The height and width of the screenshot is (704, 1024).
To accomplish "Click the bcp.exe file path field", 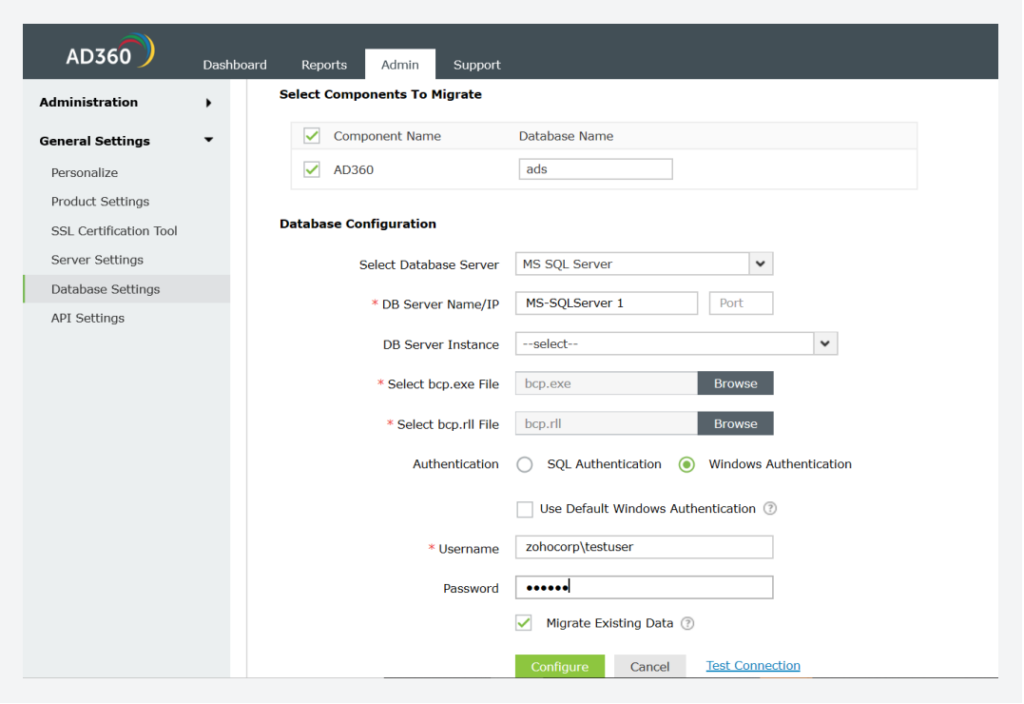I will [x=607, y=383].
